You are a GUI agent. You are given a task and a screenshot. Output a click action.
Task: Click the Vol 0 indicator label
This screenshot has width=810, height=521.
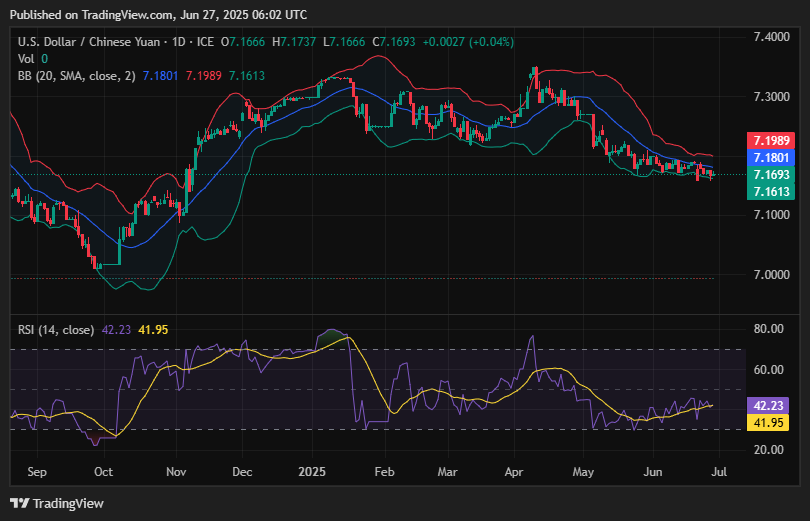pyautogui.click(x=33, y=59)
